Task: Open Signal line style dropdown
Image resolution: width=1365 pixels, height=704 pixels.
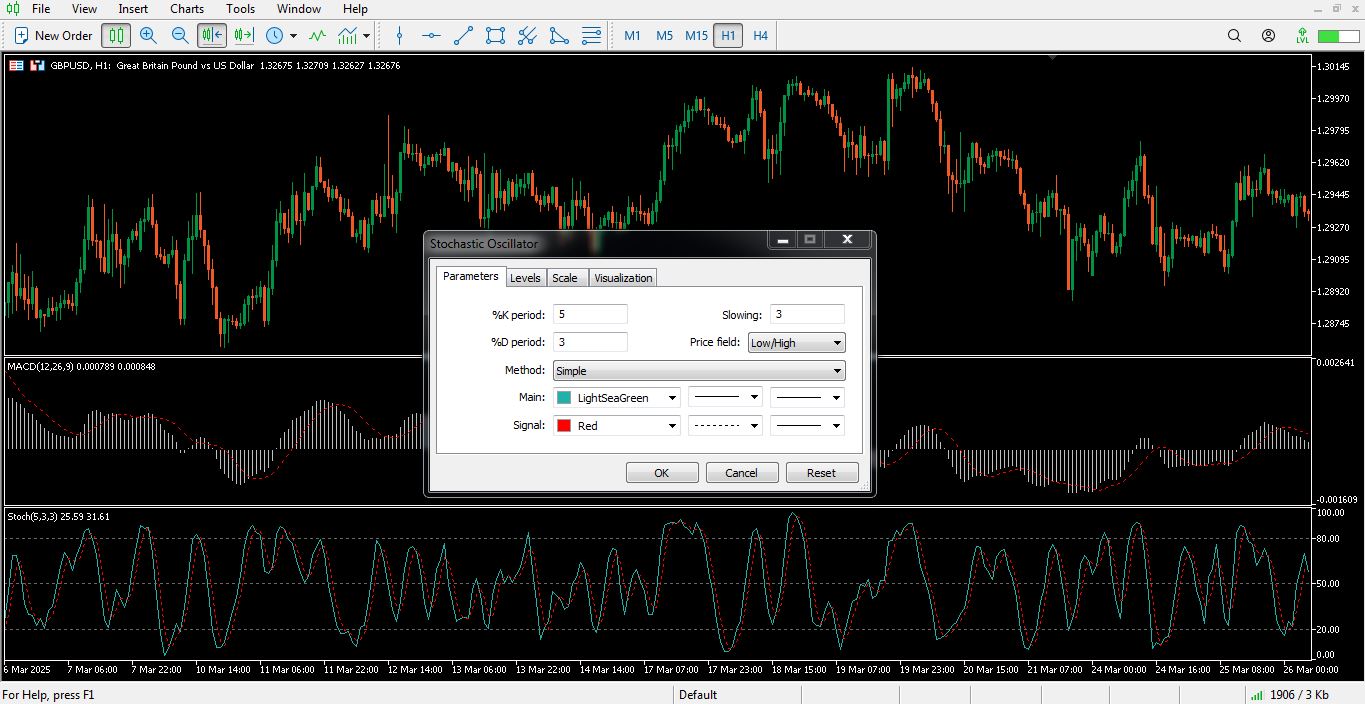Action: click(x=725, y=426)
